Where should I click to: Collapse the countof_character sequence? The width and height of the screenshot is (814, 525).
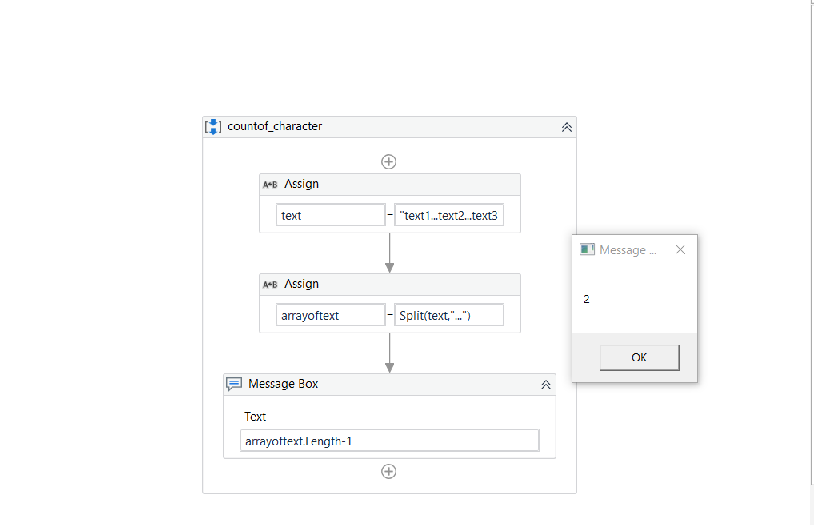566,127
